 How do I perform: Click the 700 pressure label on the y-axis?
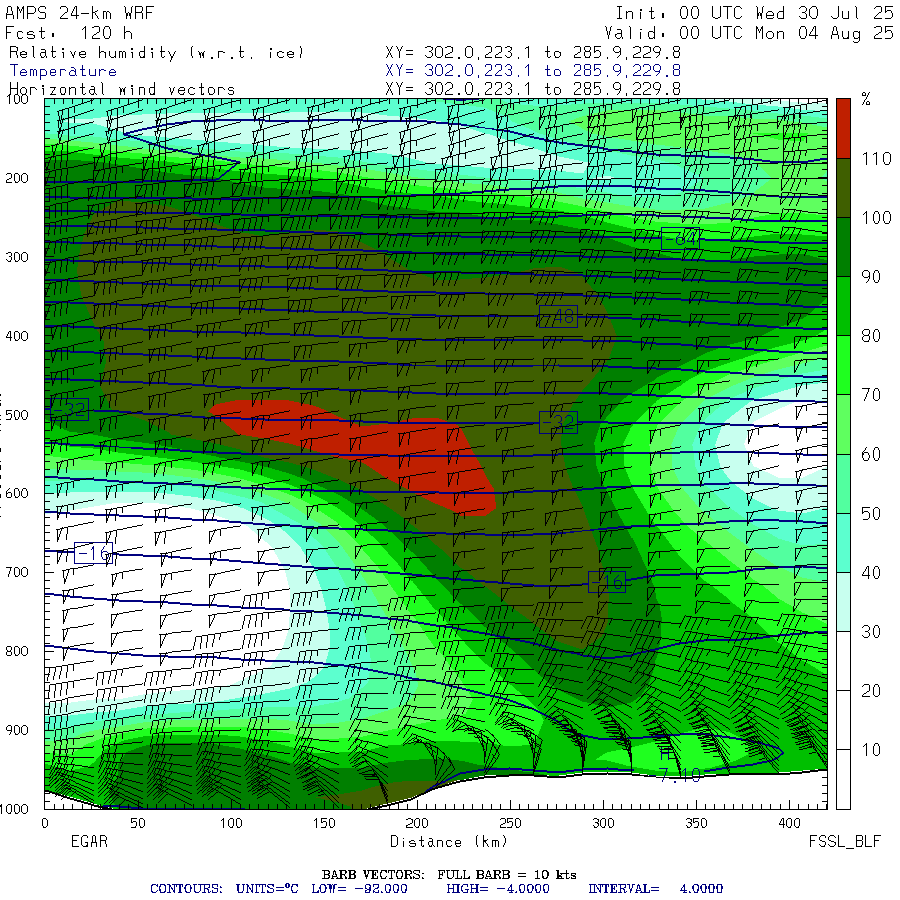(17, 572)
